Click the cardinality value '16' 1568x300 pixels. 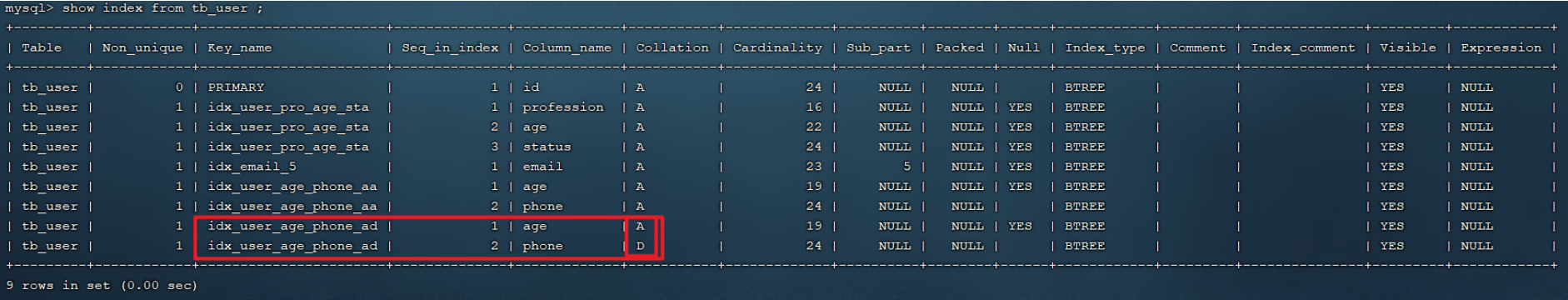click(x=814, y=107)
